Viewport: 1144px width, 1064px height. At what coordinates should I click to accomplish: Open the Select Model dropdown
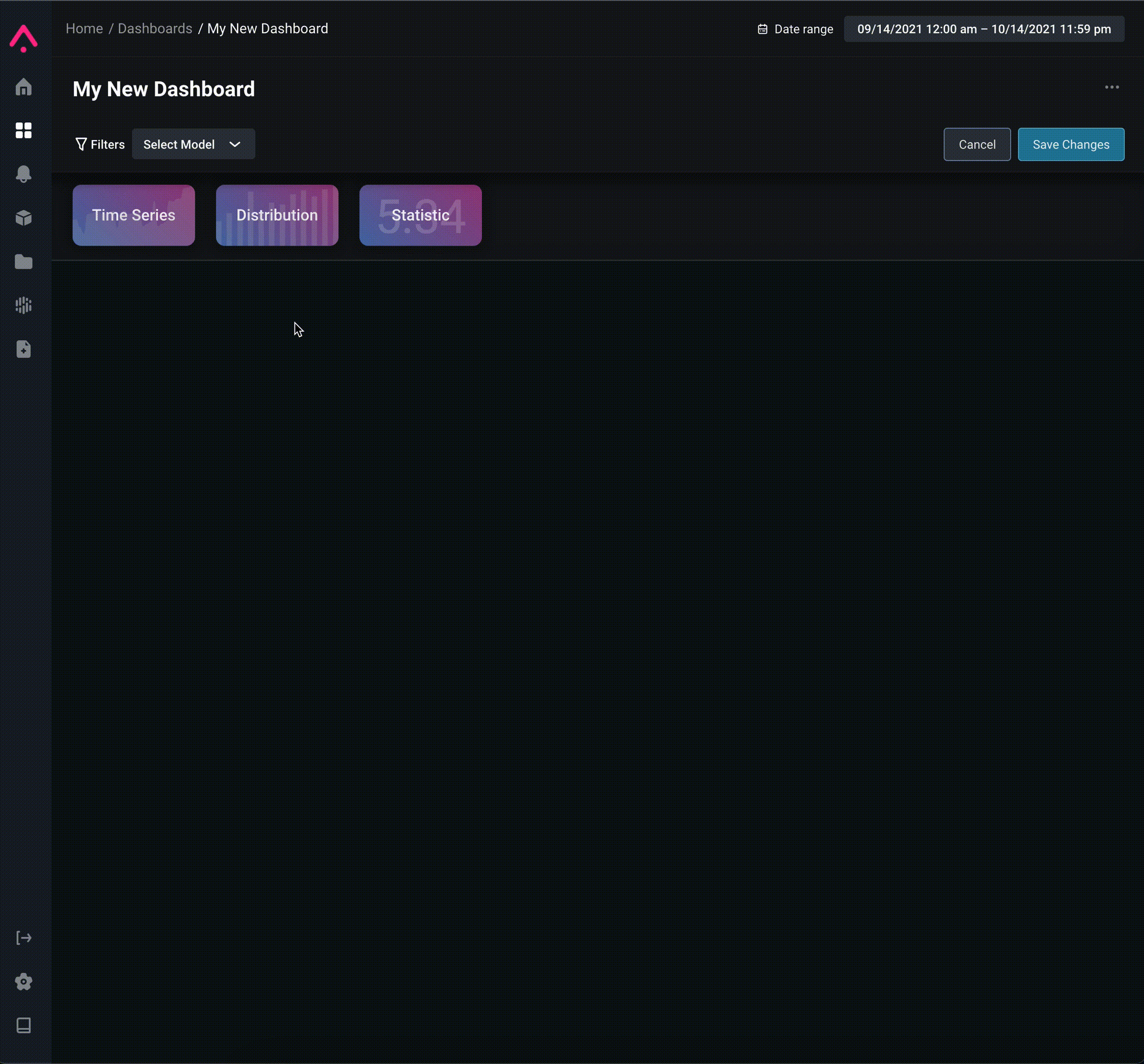pyautogui.click(x=193, y=145)
